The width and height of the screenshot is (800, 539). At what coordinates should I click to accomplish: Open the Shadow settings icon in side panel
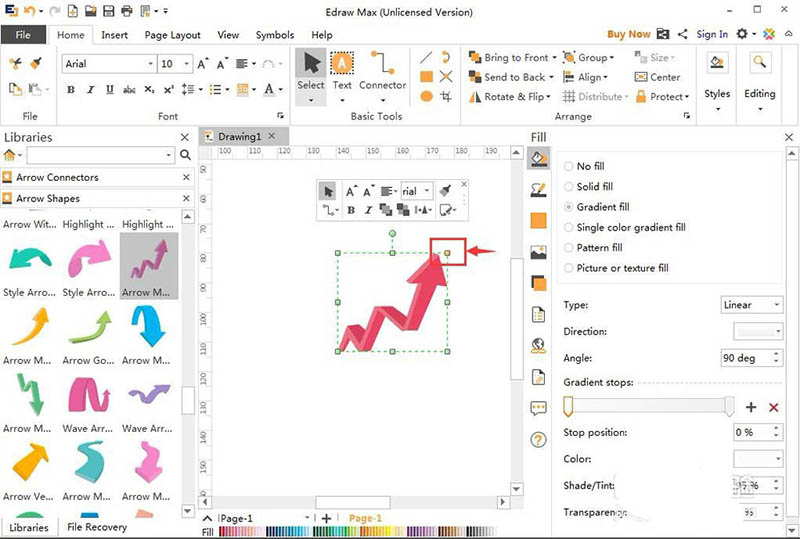point(538,283)
